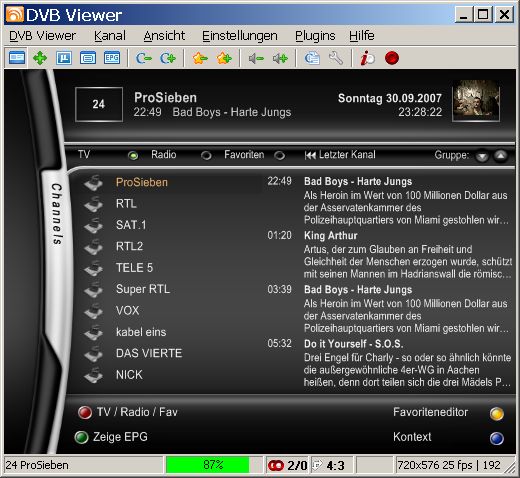Select kabel eins channel in list
The image size is (520, 478).
(141, 332)
